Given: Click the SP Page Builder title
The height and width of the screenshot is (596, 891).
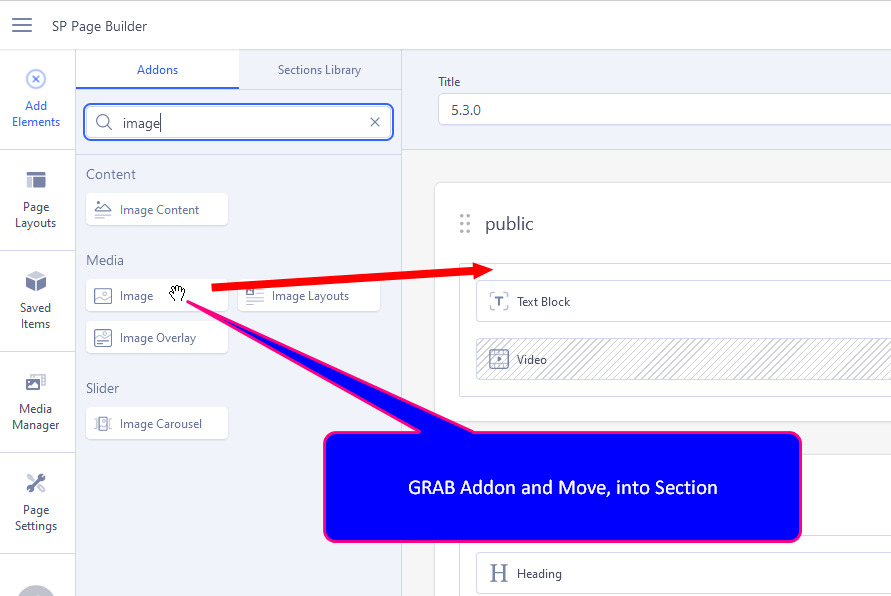Looking at the screenshot, I should (99, 26).
